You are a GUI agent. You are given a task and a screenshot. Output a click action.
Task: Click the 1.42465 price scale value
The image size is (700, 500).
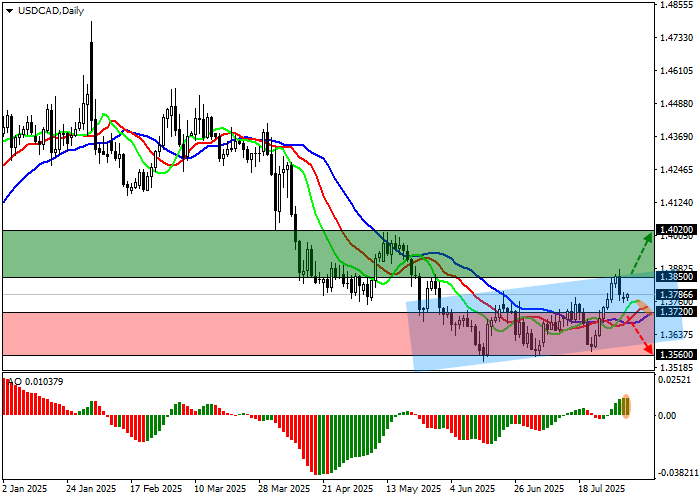coord(677,170)
